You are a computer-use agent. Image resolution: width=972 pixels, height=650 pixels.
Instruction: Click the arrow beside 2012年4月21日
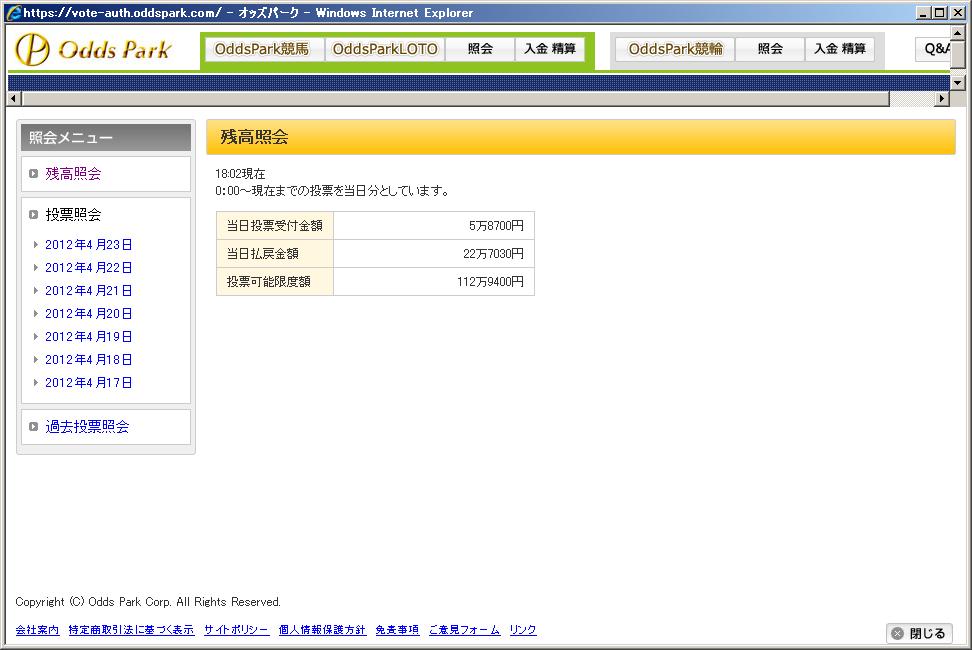pos(35,291)
